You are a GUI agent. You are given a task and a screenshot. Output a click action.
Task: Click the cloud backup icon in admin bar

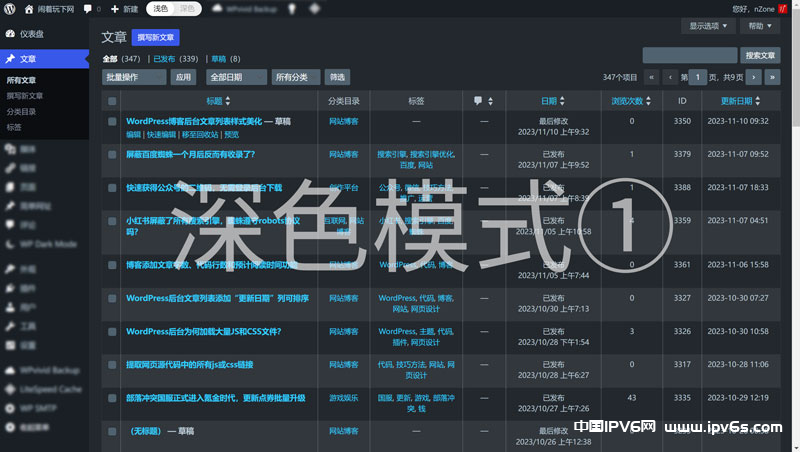click(217, 9)
